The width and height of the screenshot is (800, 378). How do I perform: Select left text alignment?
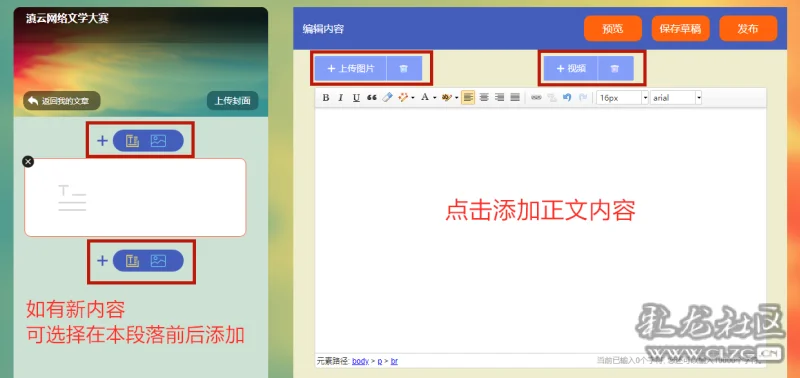pyautogui.click(x=468, y=98)
